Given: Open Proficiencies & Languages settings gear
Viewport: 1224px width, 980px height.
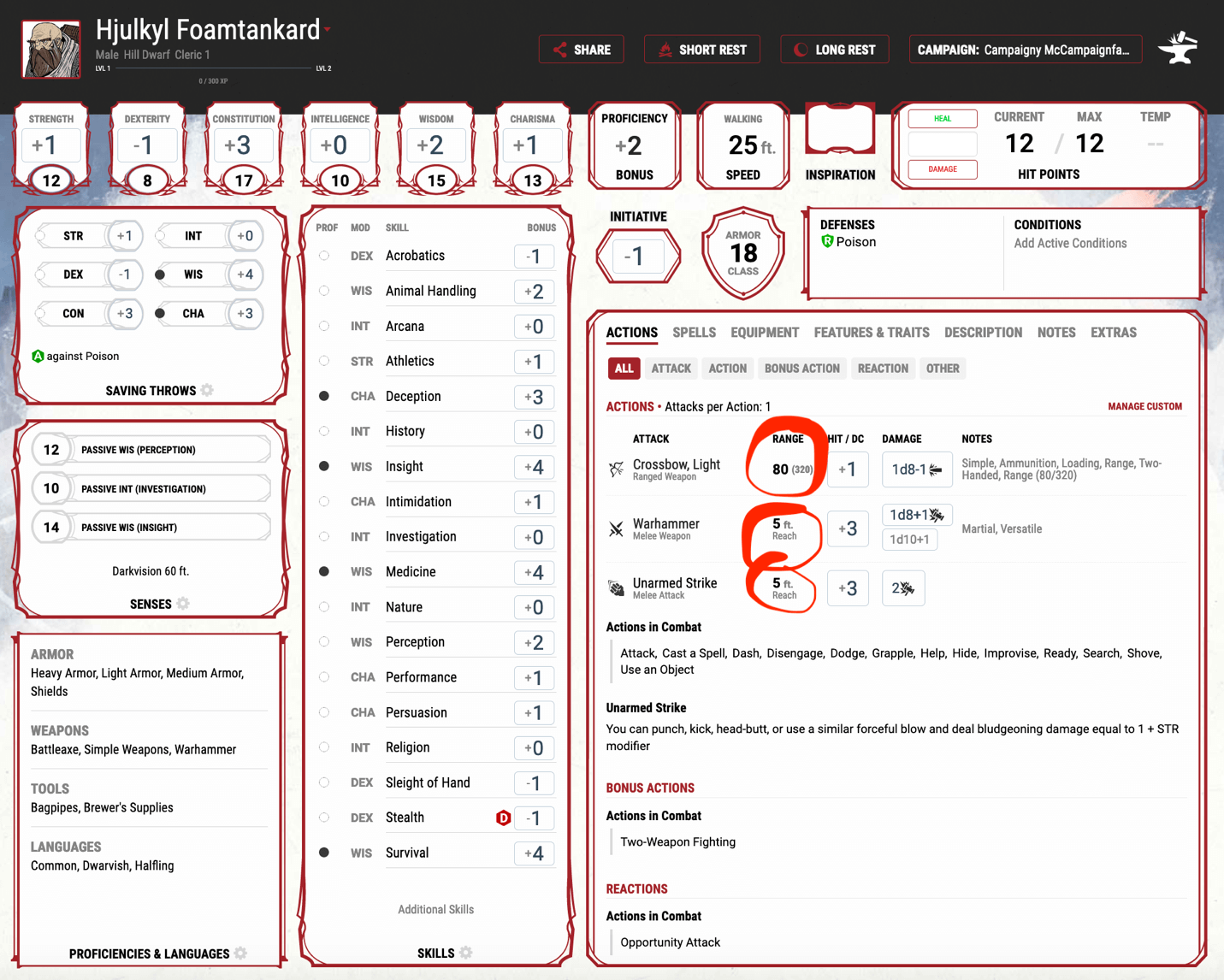Looking at the screenshot, I should [x=241, y=953].
